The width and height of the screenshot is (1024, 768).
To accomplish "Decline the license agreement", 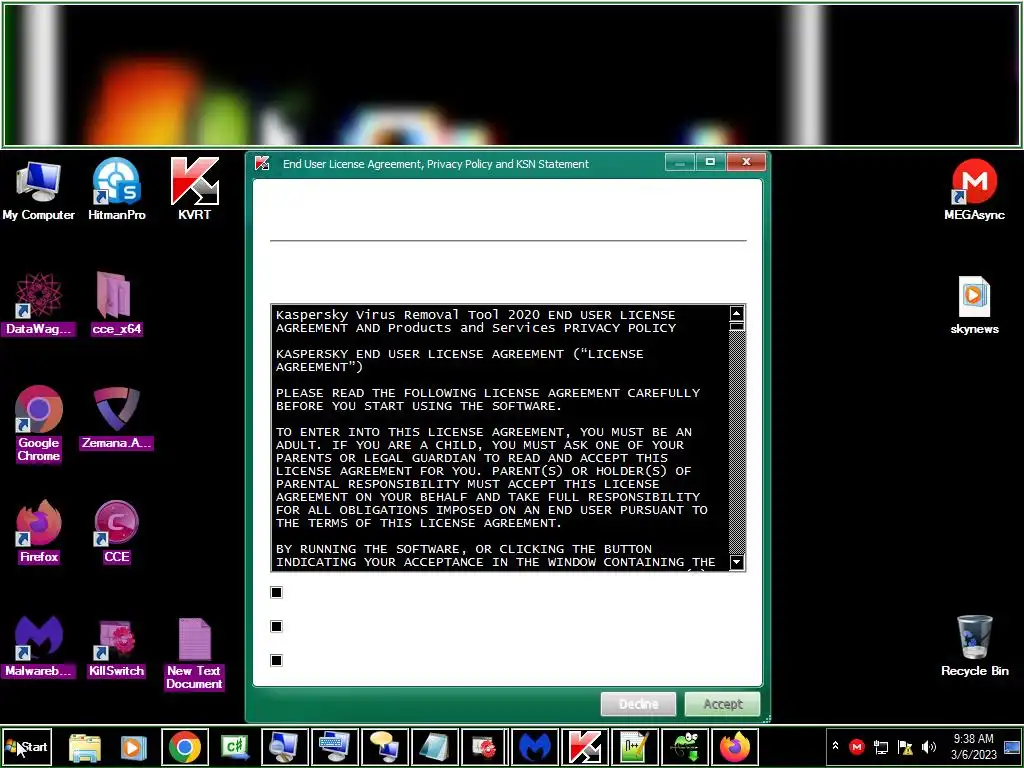I will [x=638, y=704].
